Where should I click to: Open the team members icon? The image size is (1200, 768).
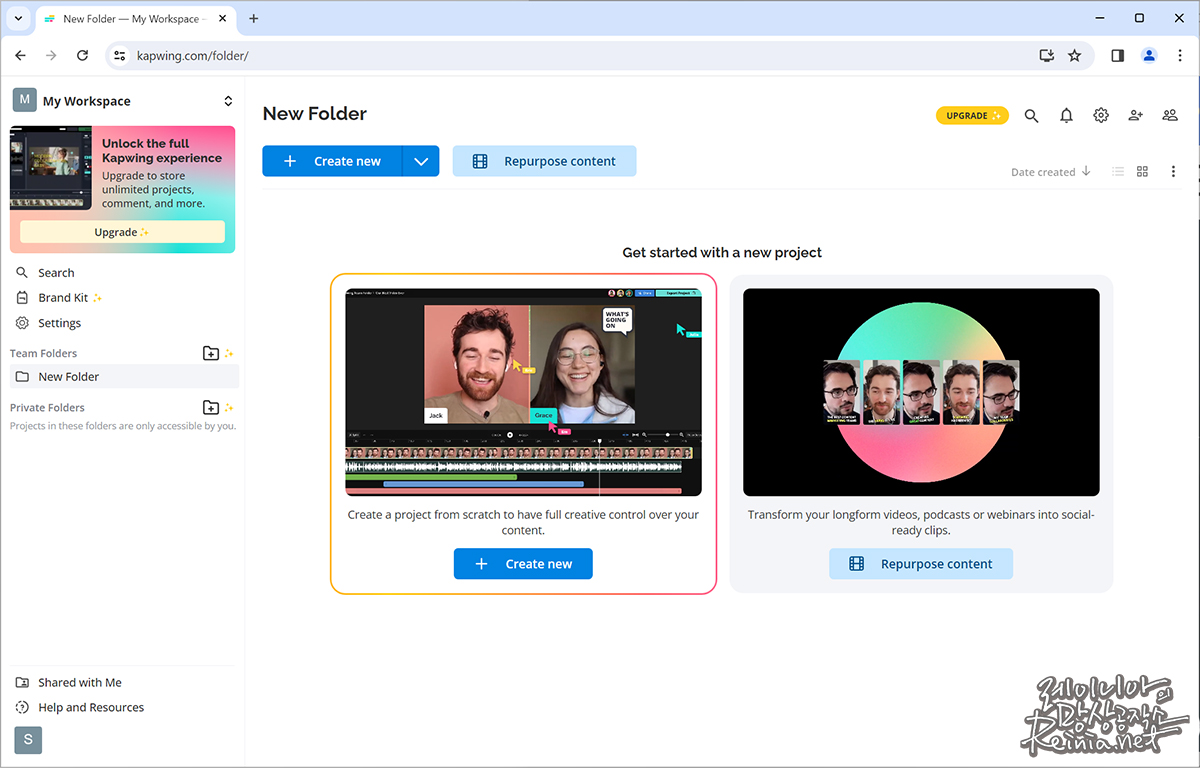(1170, 115)
